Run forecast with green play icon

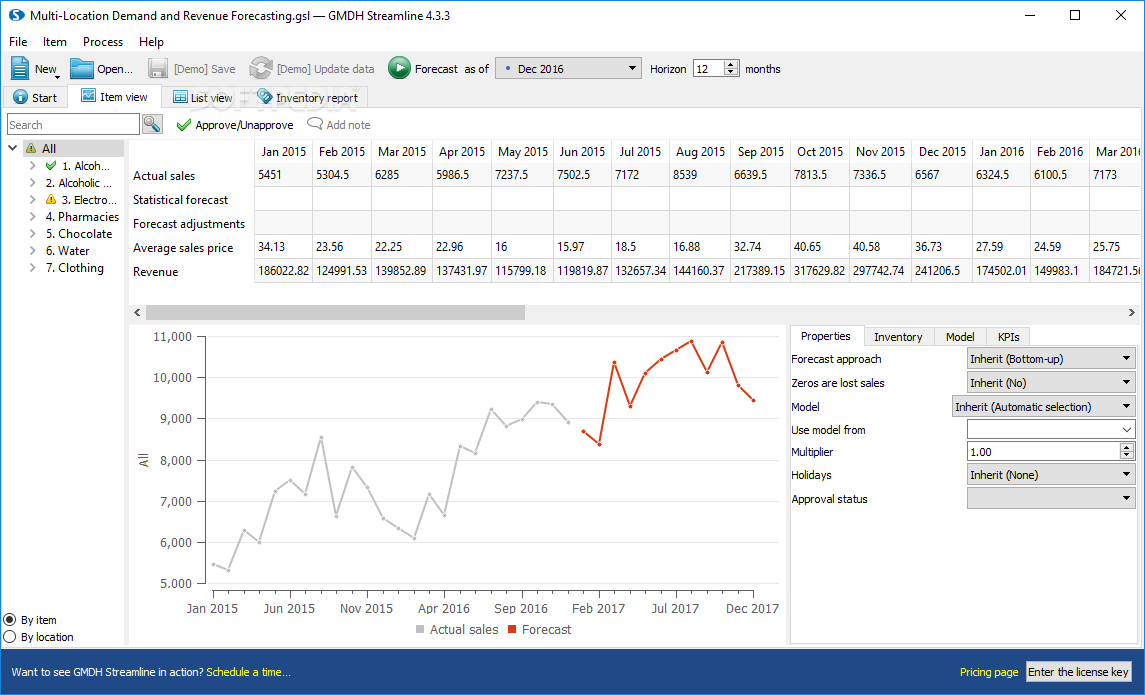click(399, 69)
